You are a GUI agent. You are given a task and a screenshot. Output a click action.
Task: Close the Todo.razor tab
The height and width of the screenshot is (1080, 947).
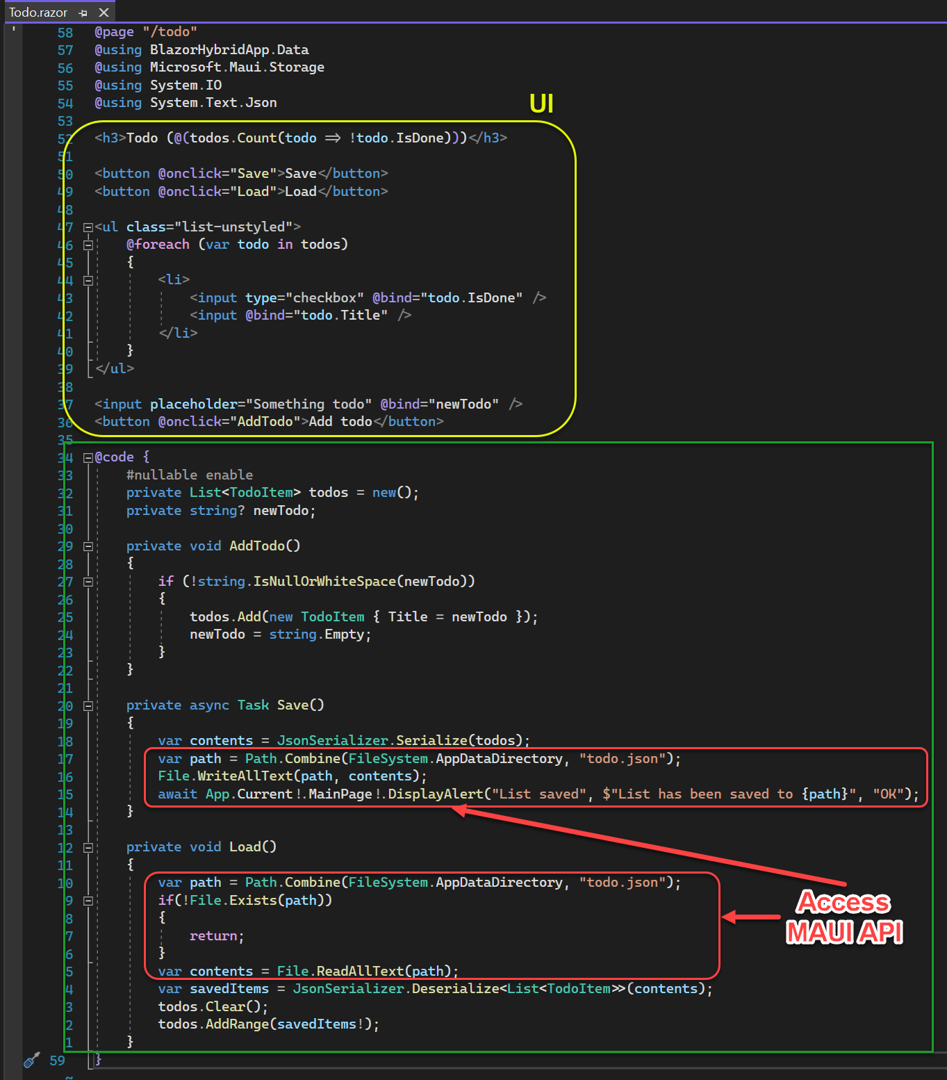pyautogui.click(x=104, y=12)
